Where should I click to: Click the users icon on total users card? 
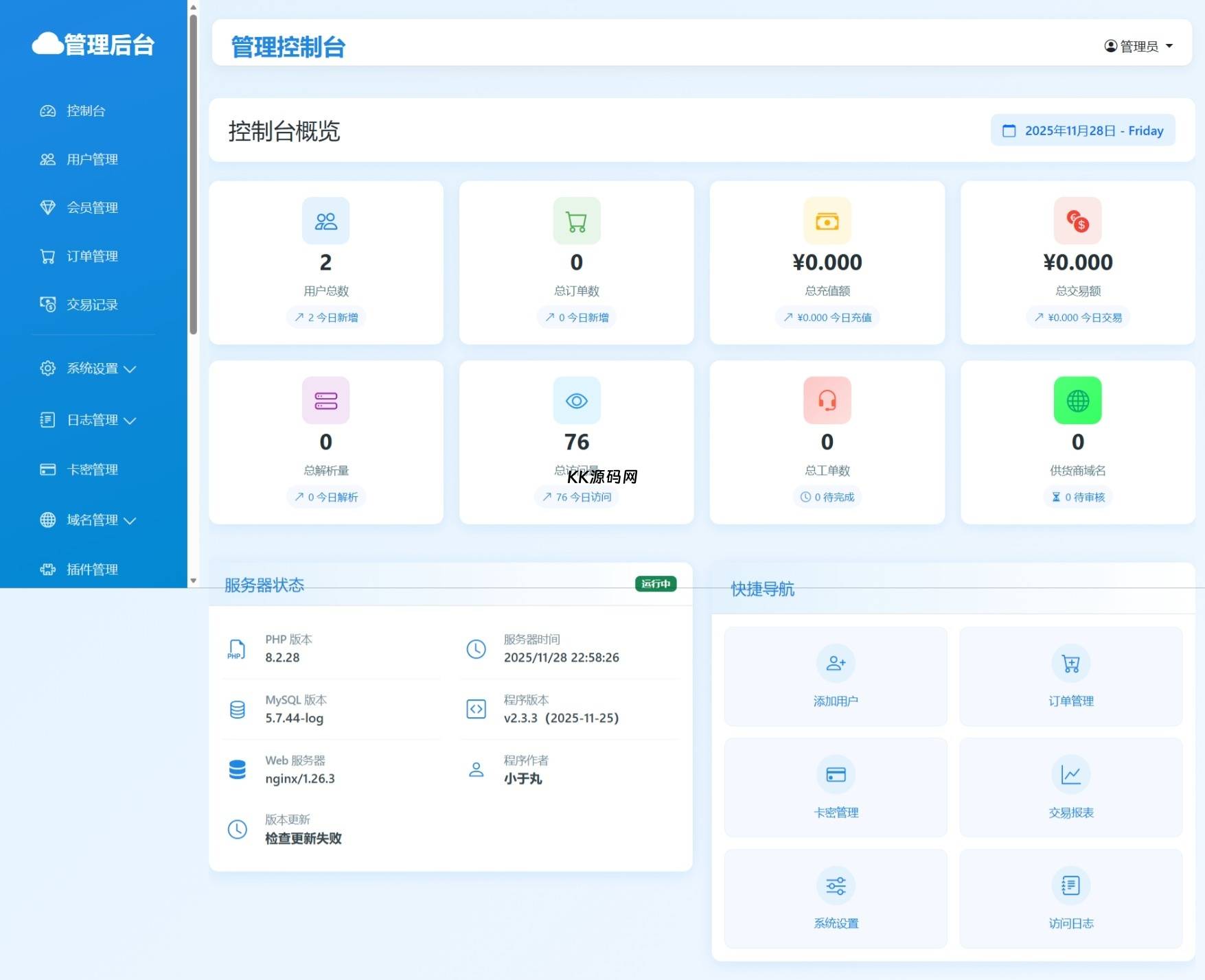(325, 221)
